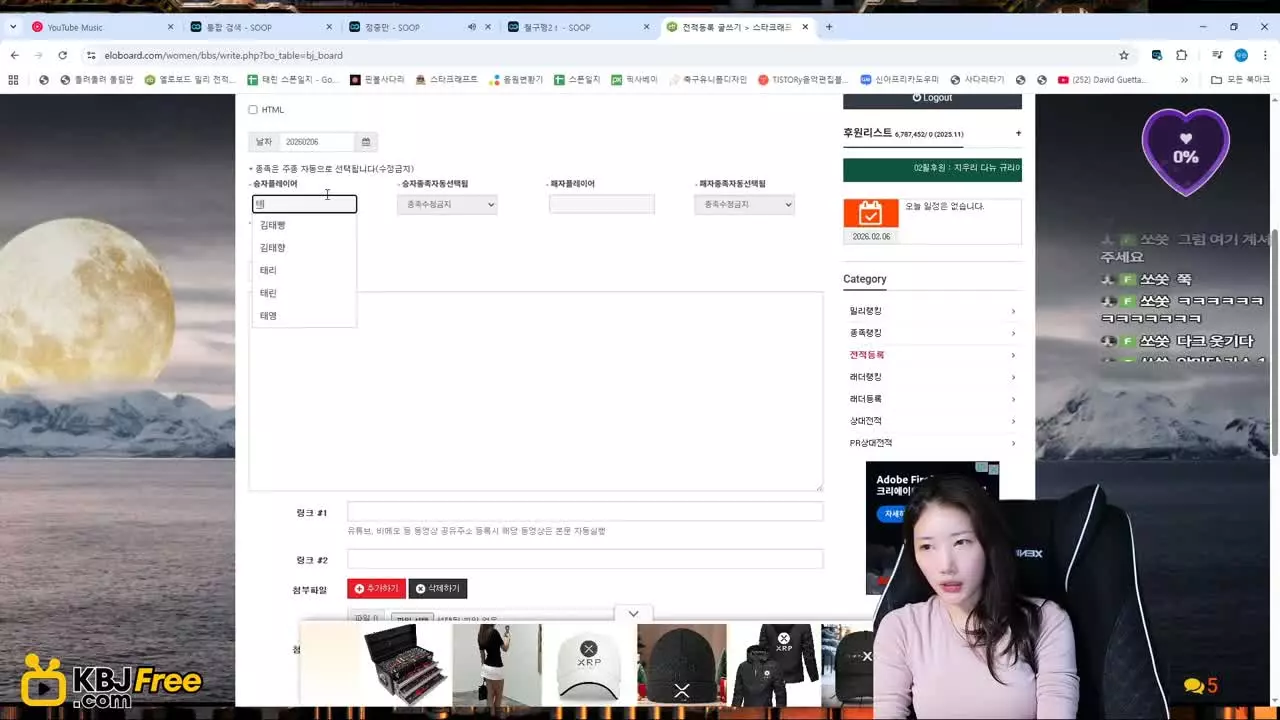Open the media control icon in Chrome toolbar
Screen dimensions: 1280x720
1217,55
